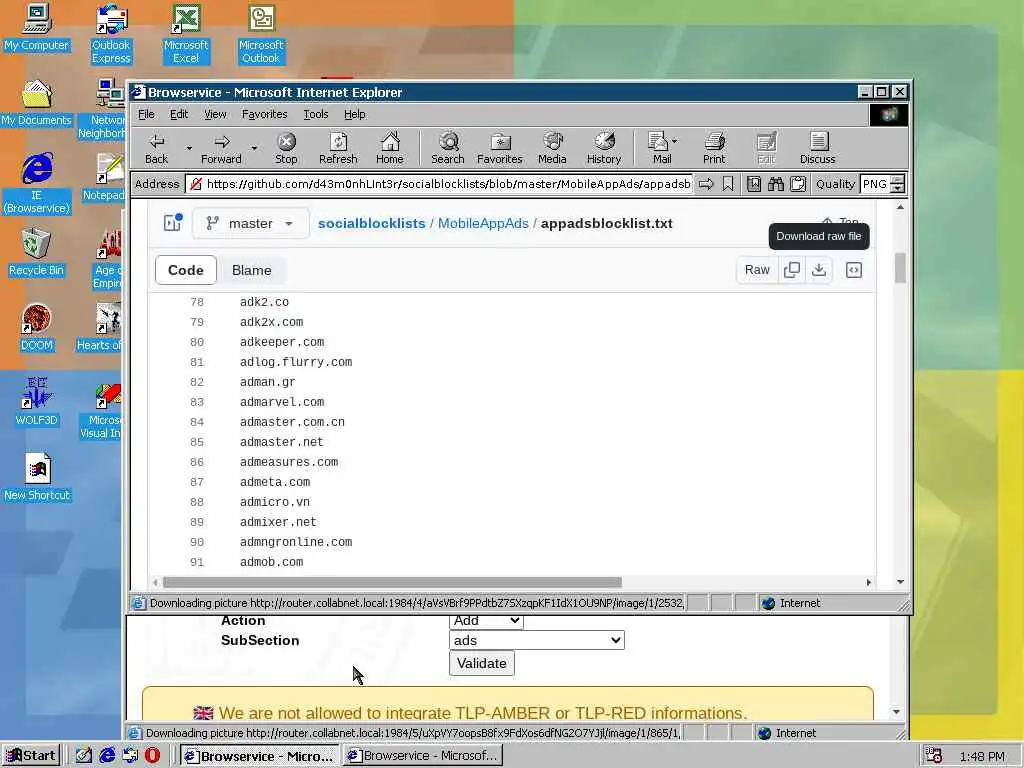Image resolution: width=1024 pixels, height=768 pixels.
Task: Click the bookmark icon beside address bar
Action: coord(728,184)
